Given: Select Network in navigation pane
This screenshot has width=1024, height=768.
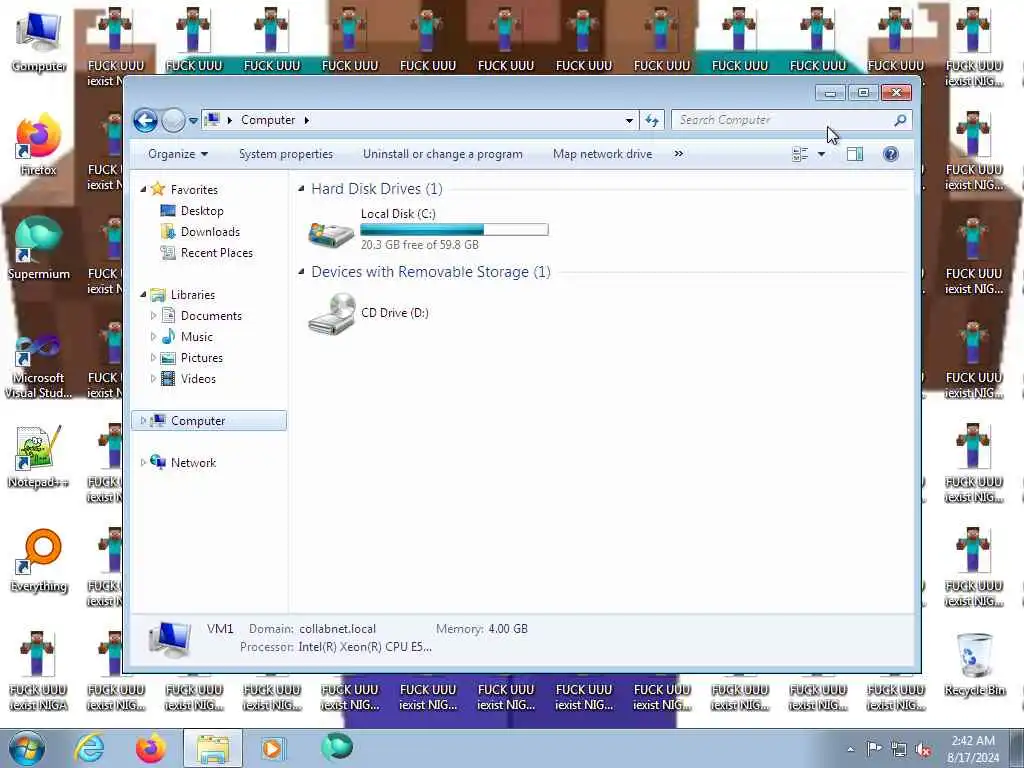Looking at the screenshot, I should 193,462.
